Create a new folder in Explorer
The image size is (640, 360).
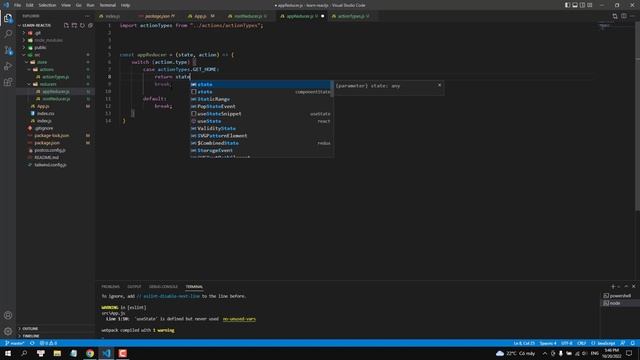coord(74,25)
